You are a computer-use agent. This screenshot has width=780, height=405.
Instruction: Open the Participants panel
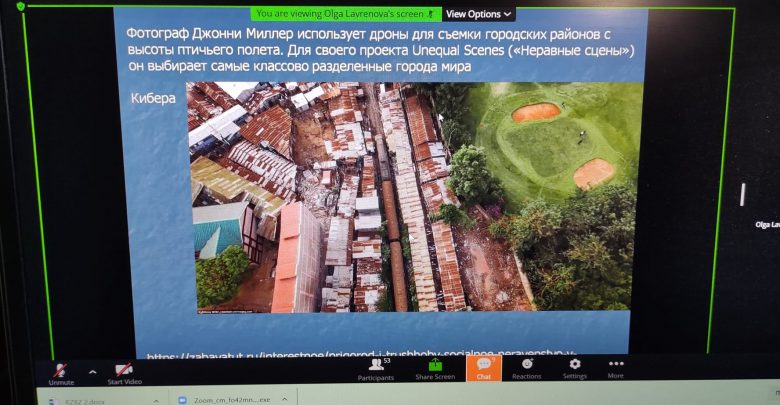[376, 370]
